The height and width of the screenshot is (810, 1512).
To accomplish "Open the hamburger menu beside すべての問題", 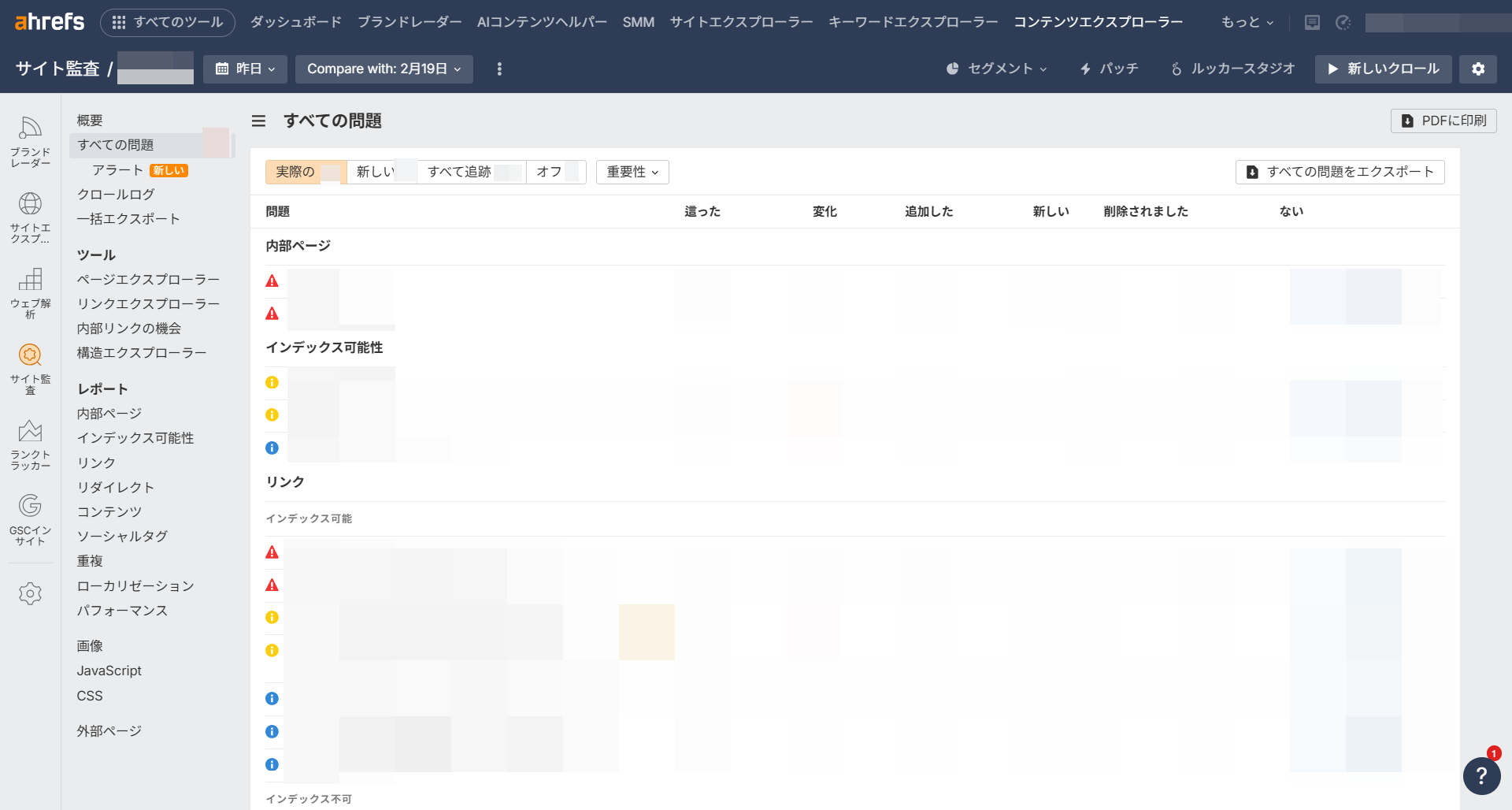I will click(x=258, y=121).
